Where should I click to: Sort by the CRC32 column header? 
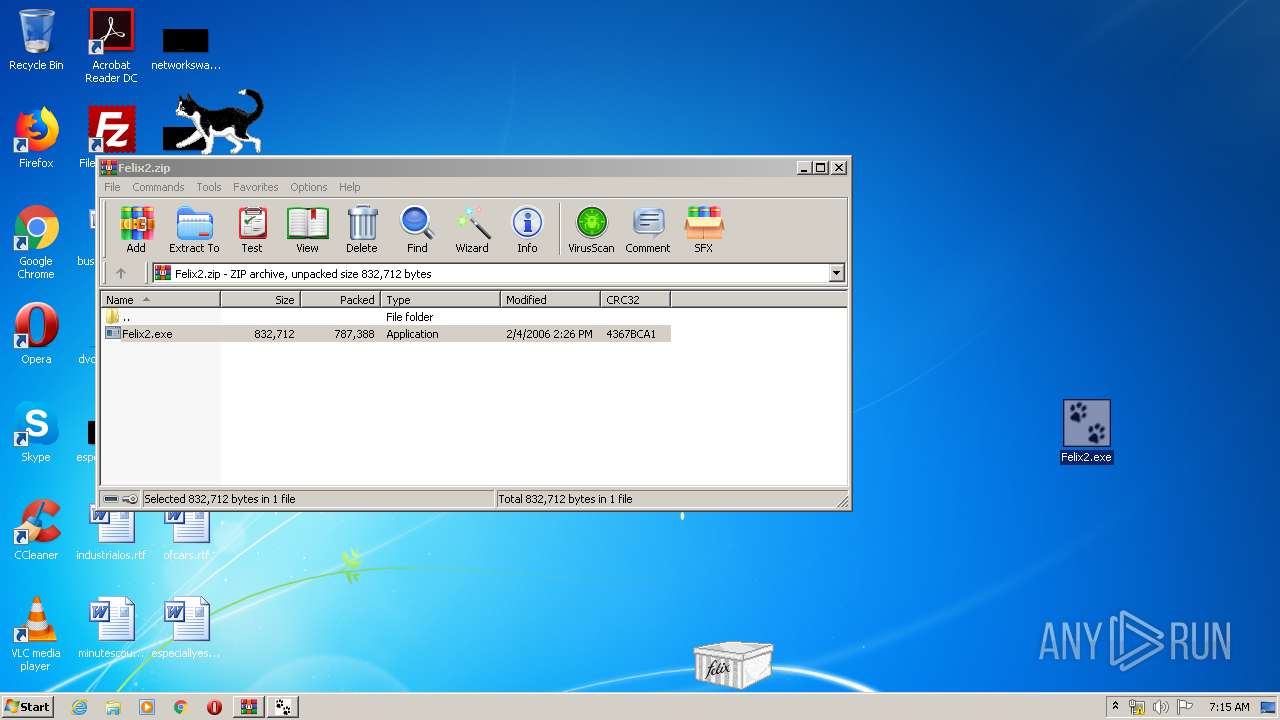[636, 300]
